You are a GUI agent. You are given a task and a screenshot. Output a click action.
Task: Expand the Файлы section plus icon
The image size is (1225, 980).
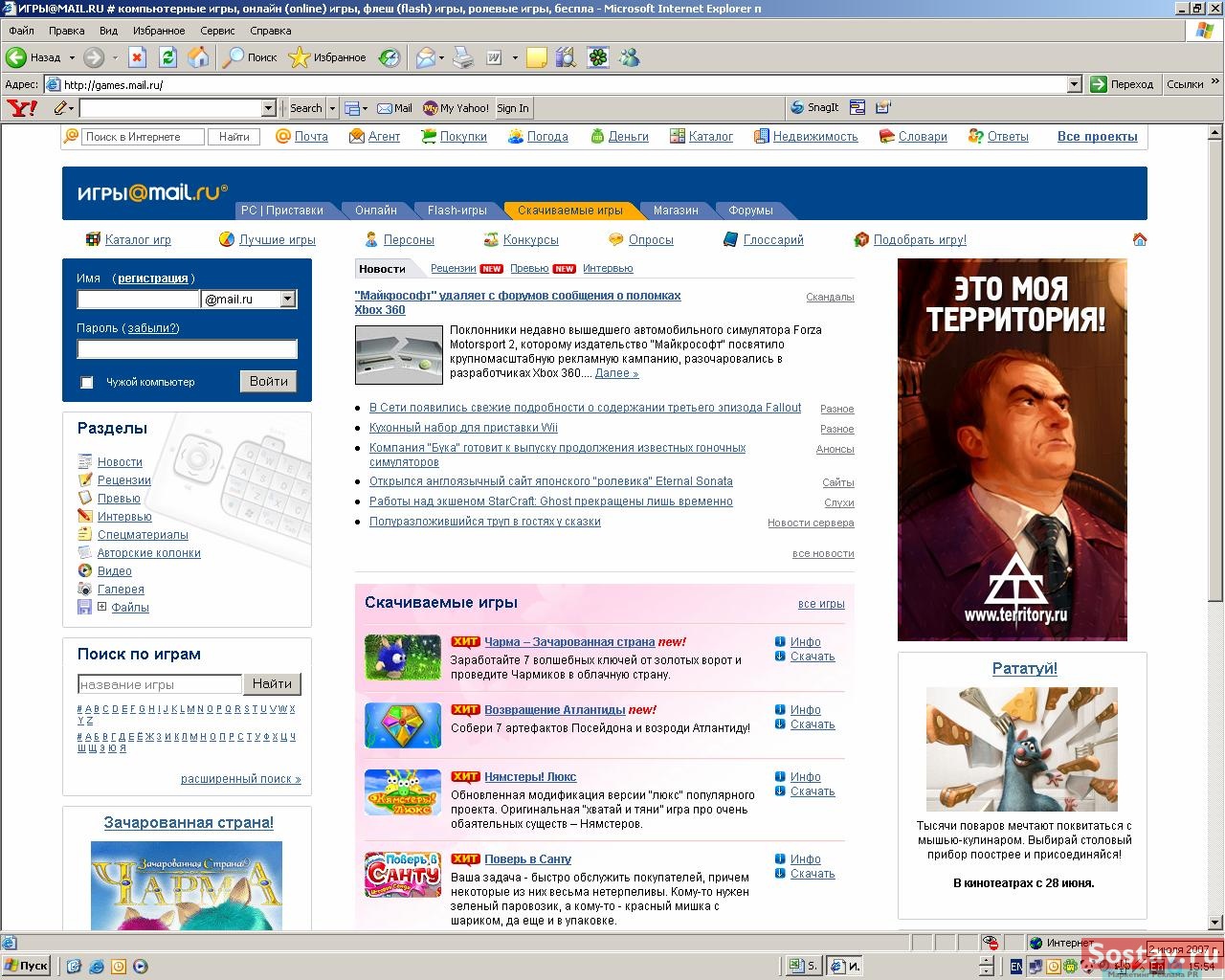pos(102,607)
